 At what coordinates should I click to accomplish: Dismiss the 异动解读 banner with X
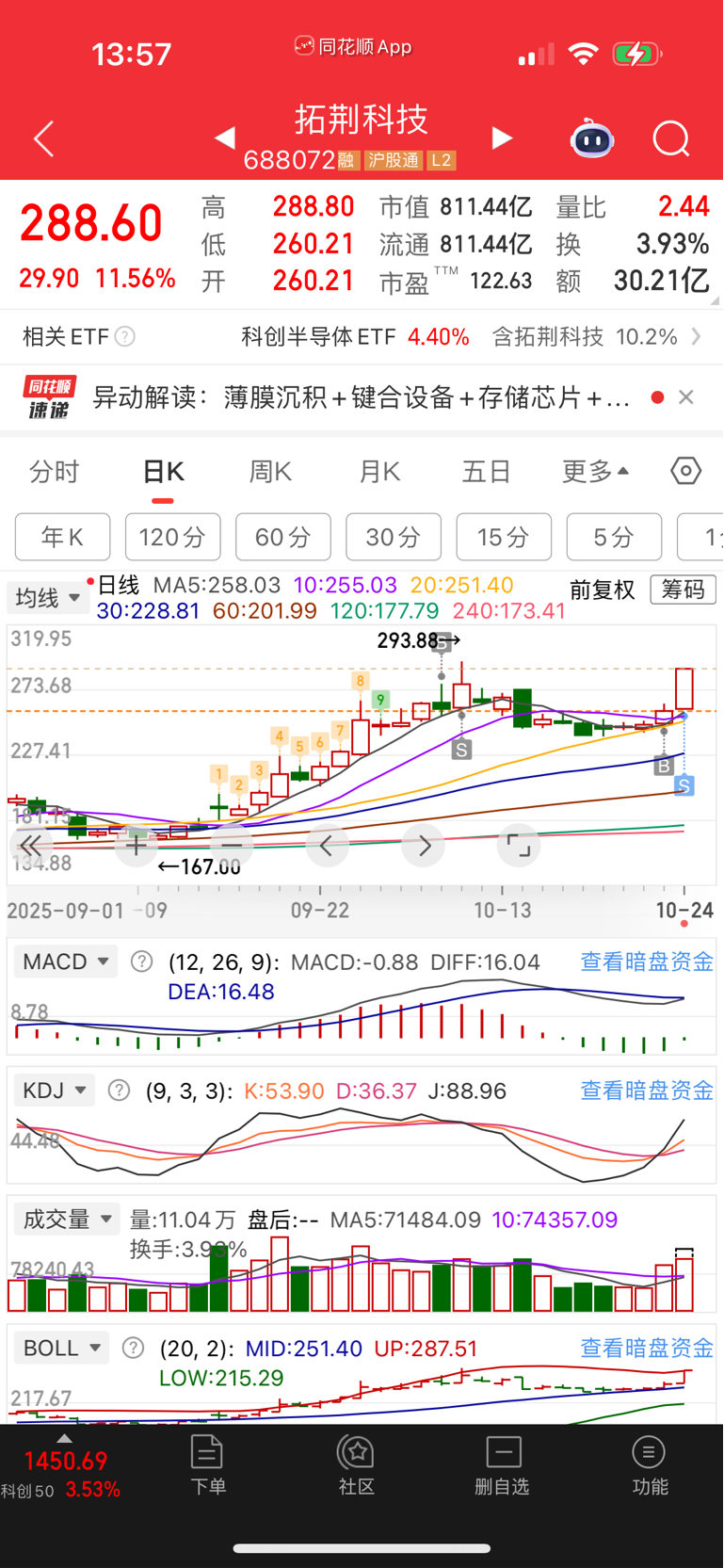(x=686, y=397)
